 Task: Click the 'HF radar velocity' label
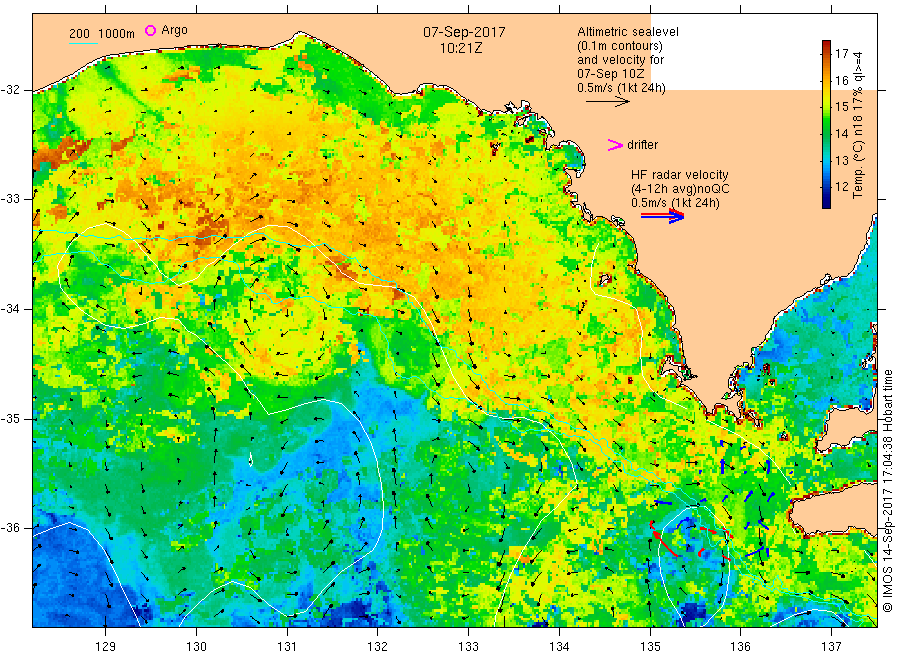tap(680, 174)
